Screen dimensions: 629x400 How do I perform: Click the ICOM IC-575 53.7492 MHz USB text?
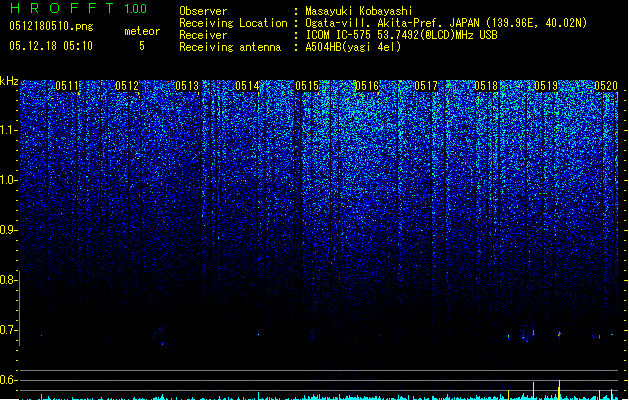click(402, 35)
